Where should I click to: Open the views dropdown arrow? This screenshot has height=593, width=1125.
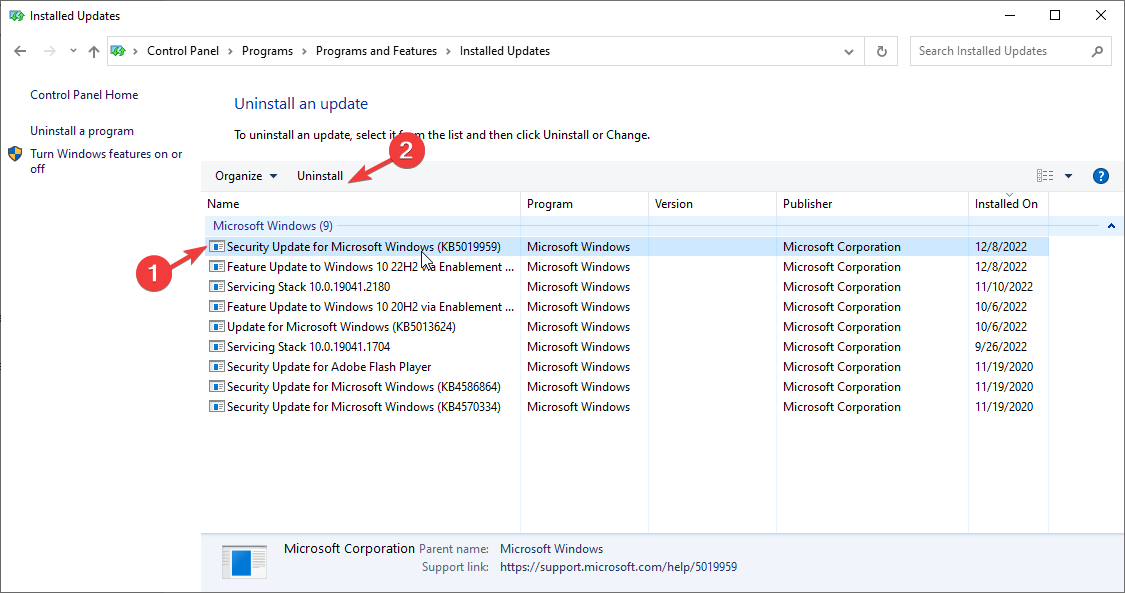pyautogui.click(x=1066, y=175)
